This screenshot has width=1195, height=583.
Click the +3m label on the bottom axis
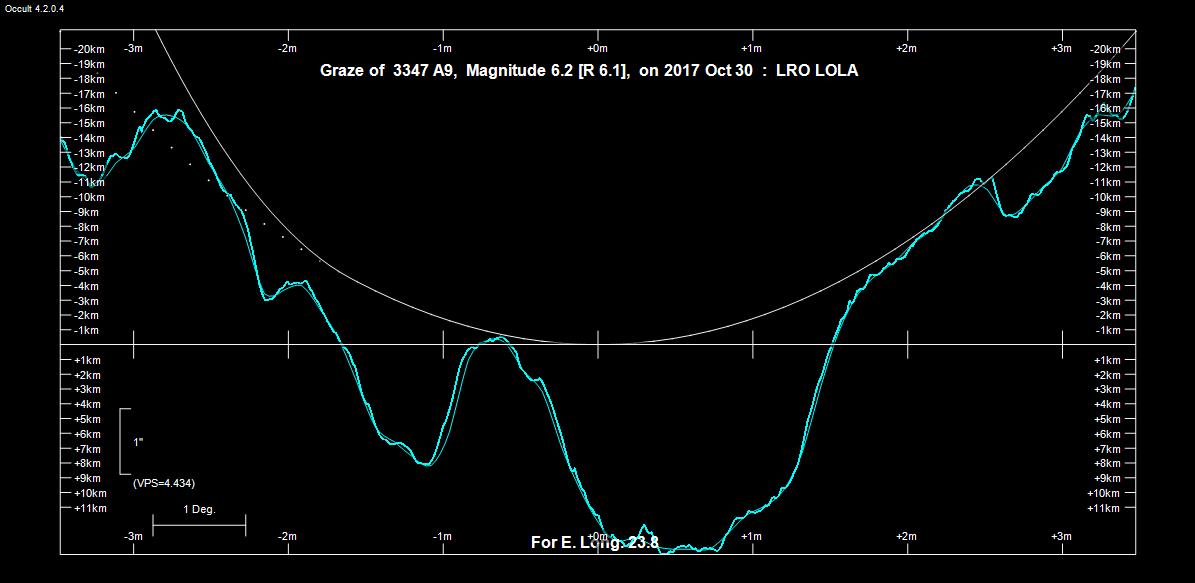[x=1061, y=537]
